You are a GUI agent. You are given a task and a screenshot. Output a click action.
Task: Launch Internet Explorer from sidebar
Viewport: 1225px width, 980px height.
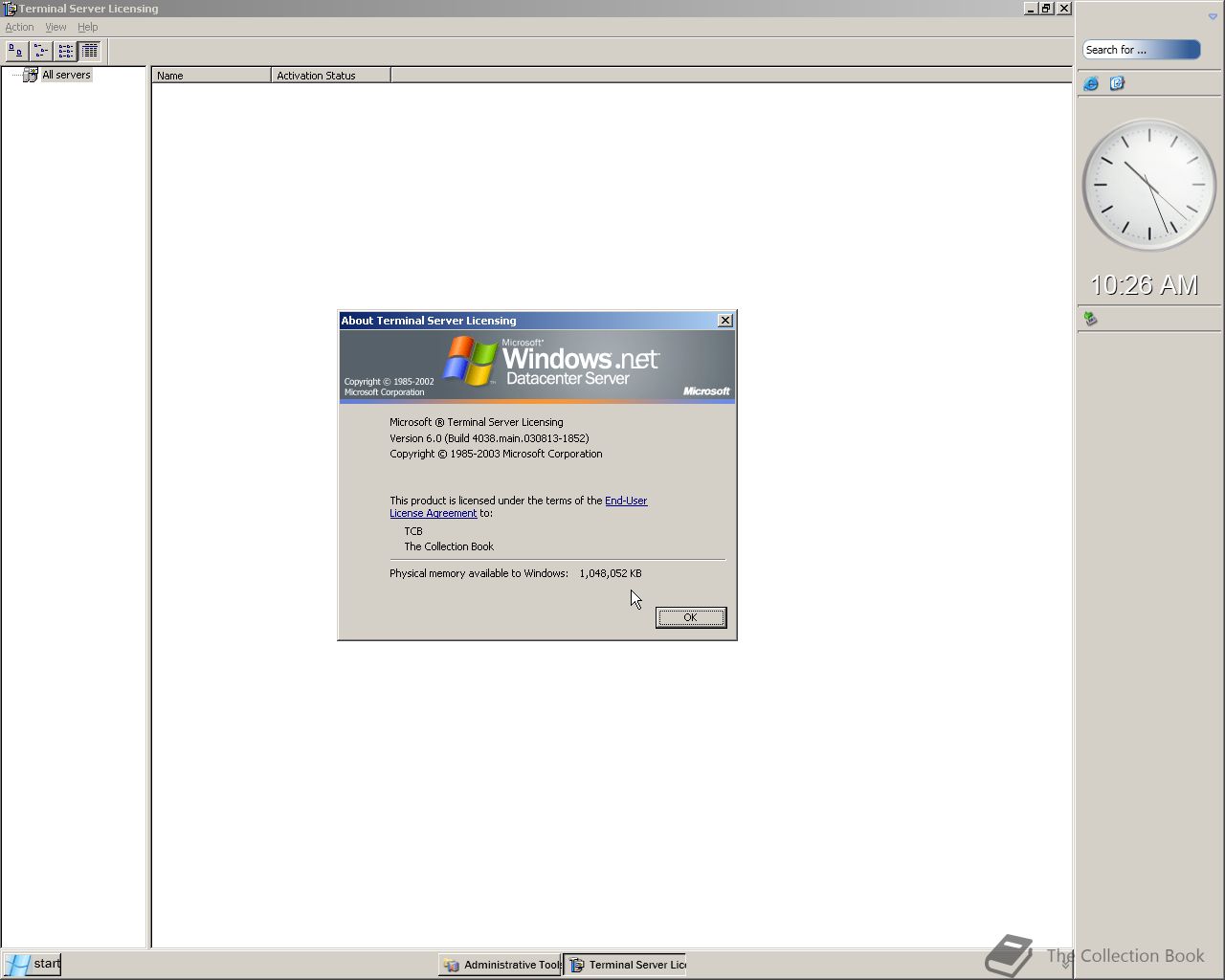1091,83
